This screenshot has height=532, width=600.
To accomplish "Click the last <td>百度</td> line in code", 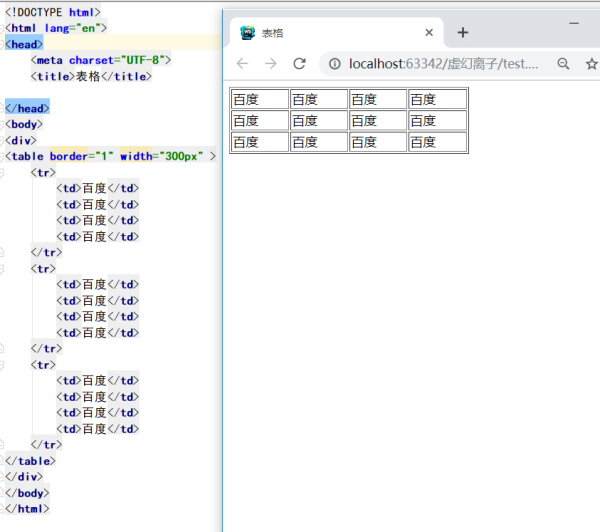I will [x=98, y=429].
